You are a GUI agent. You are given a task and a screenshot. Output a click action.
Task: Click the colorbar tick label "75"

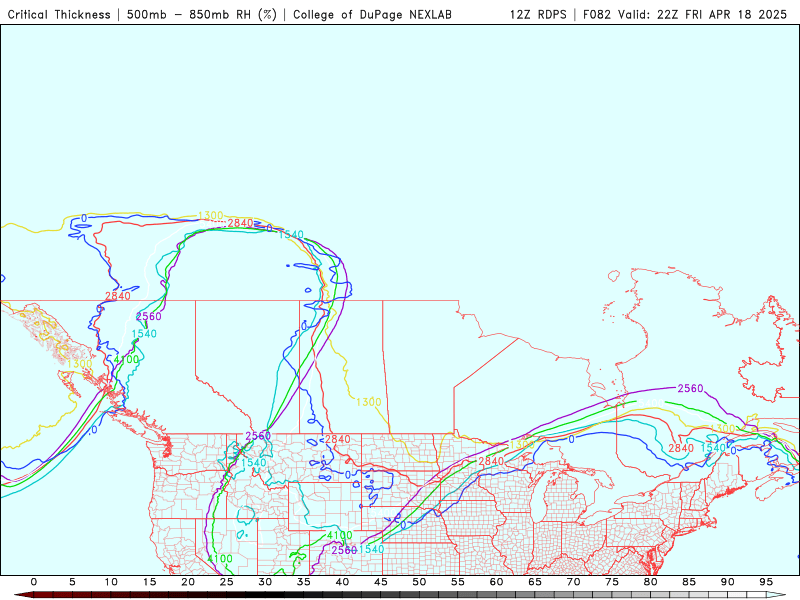[612, 582]
